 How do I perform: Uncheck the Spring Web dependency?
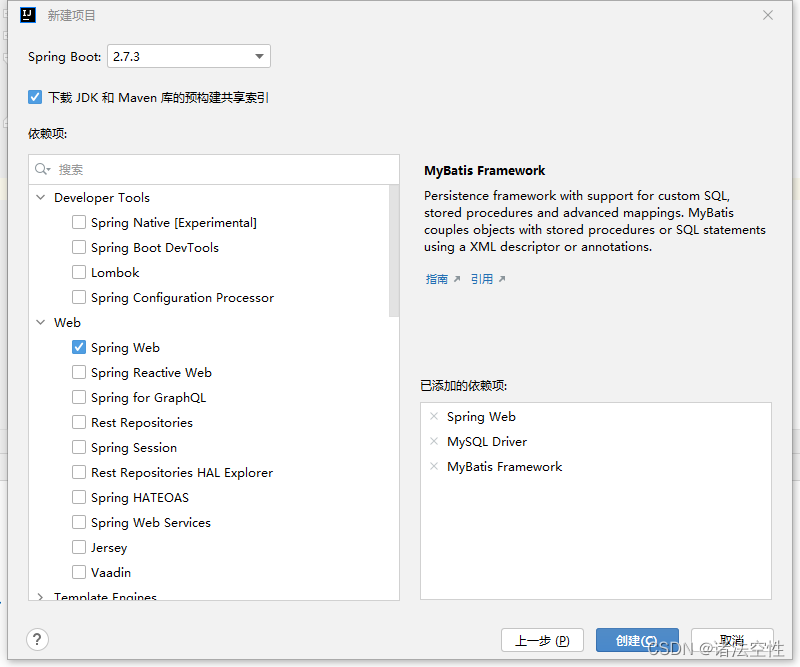click(79, 348)
